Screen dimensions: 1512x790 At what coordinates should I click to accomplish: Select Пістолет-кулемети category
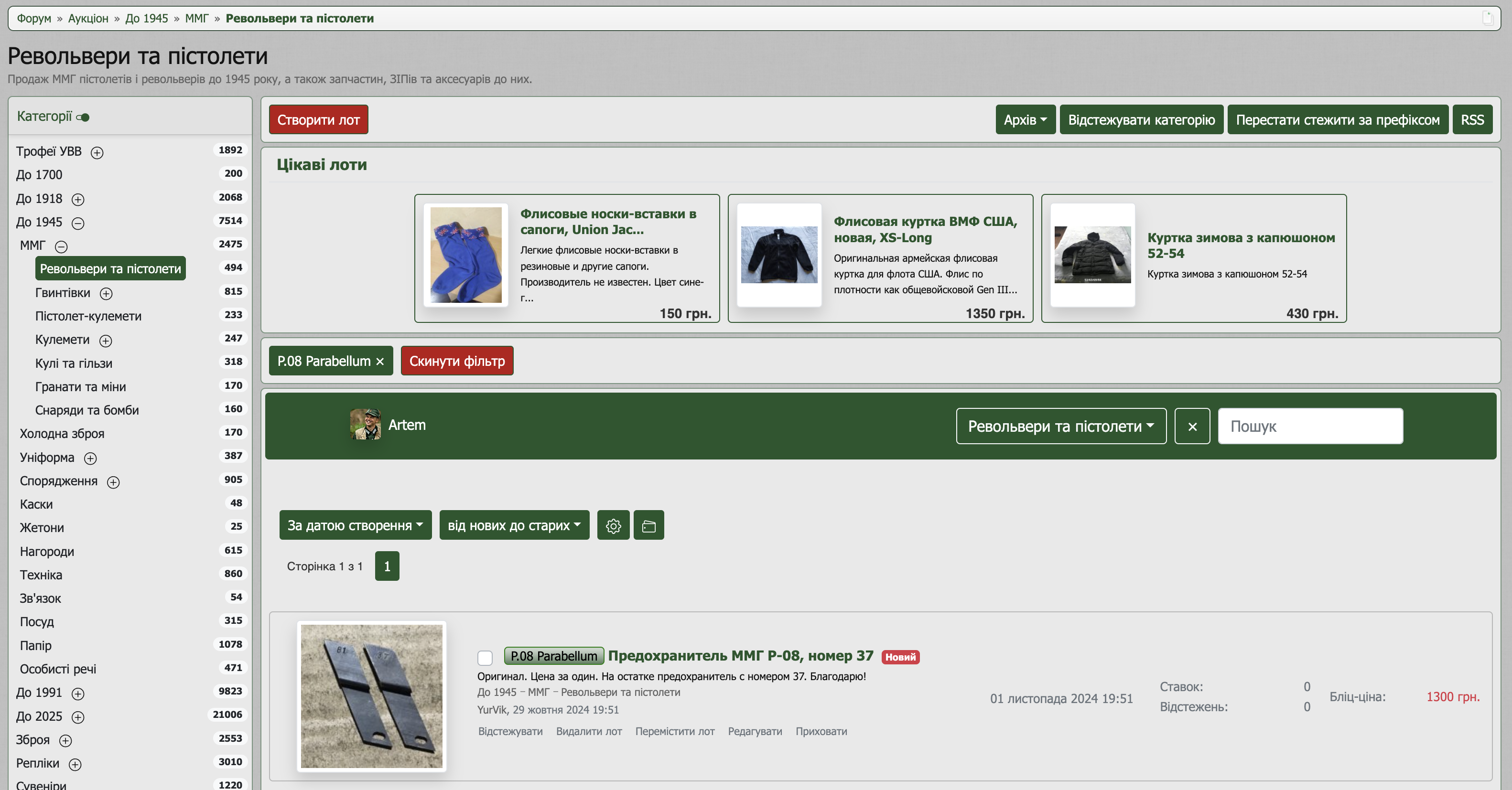coord(88,316)
